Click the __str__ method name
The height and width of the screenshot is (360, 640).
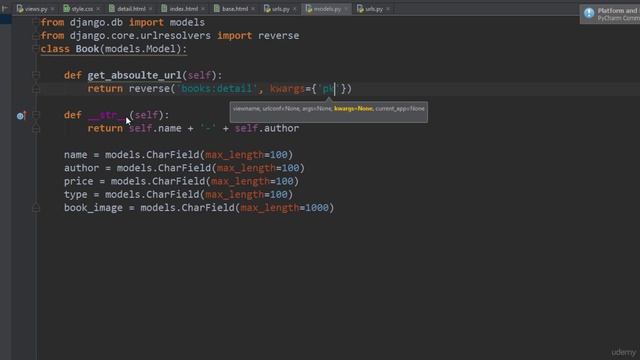click(108, 115)
